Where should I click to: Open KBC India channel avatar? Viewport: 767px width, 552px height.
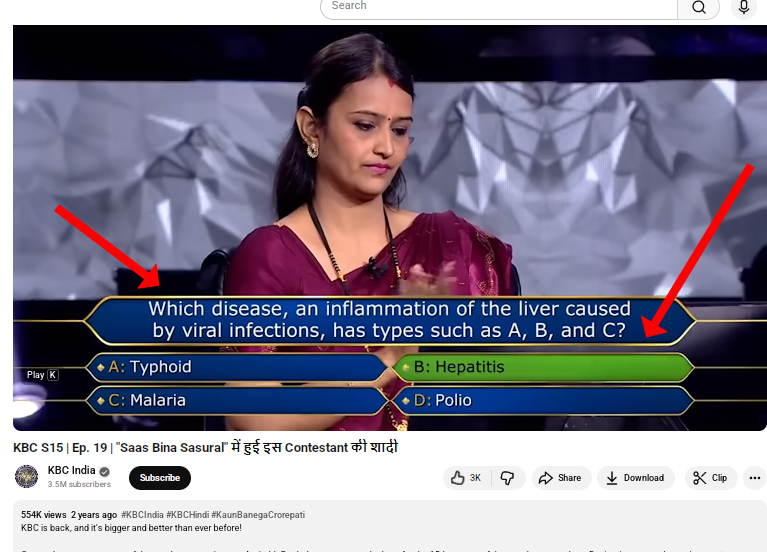[x=26, y=477]
